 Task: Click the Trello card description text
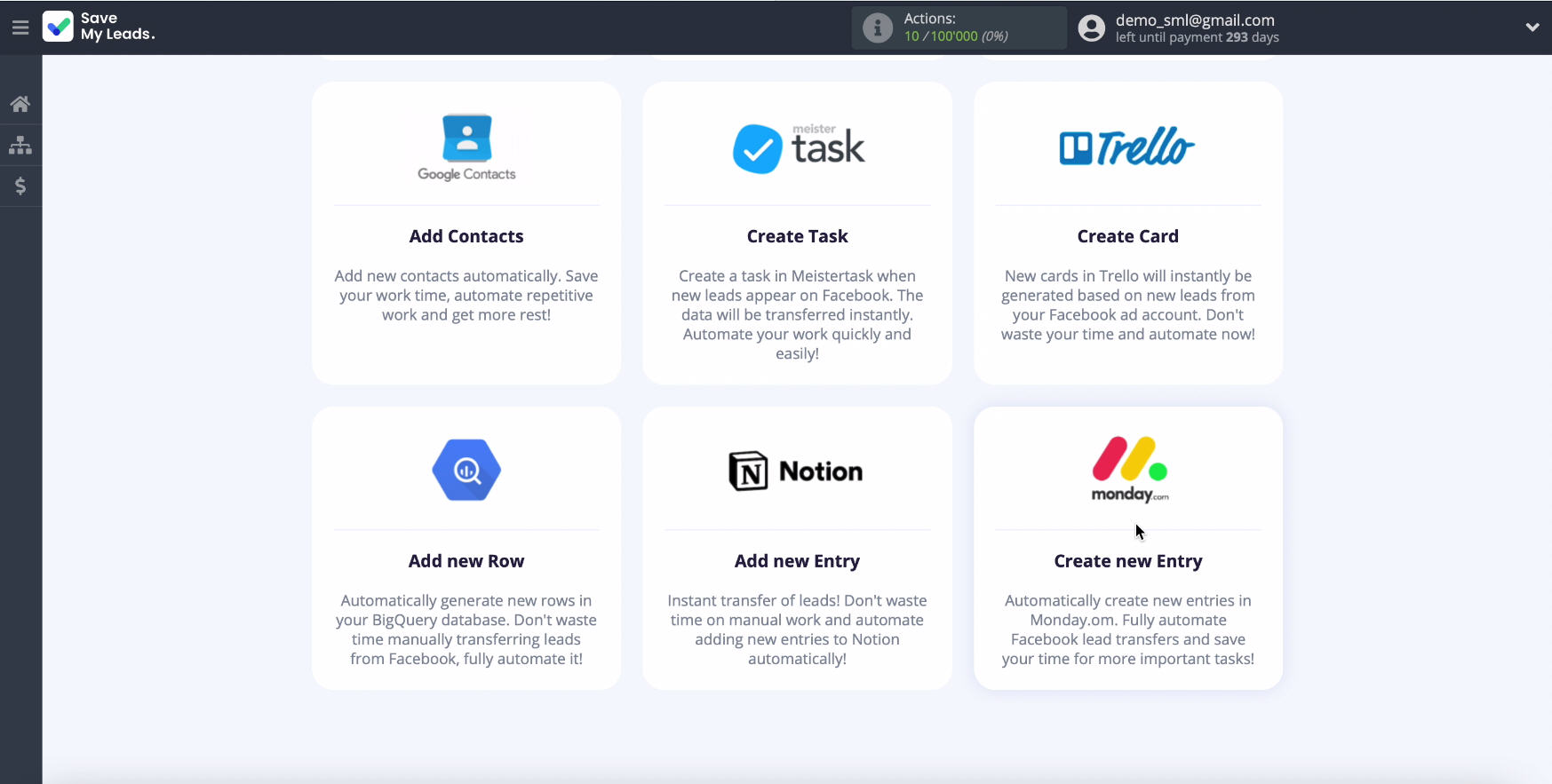tap(1127, 305)
